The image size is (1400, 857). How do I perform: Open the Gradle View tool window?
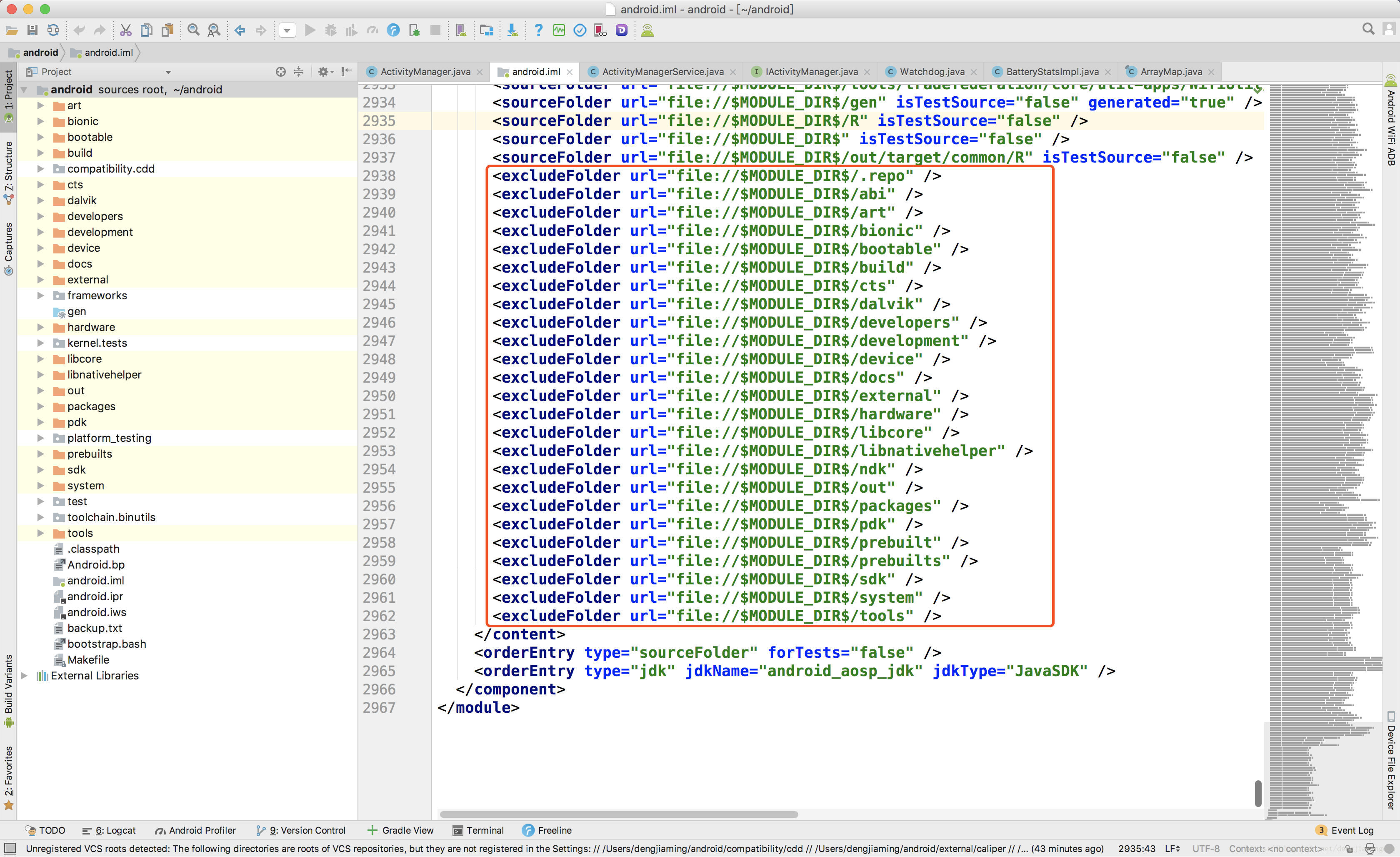[x=400, y=830]
